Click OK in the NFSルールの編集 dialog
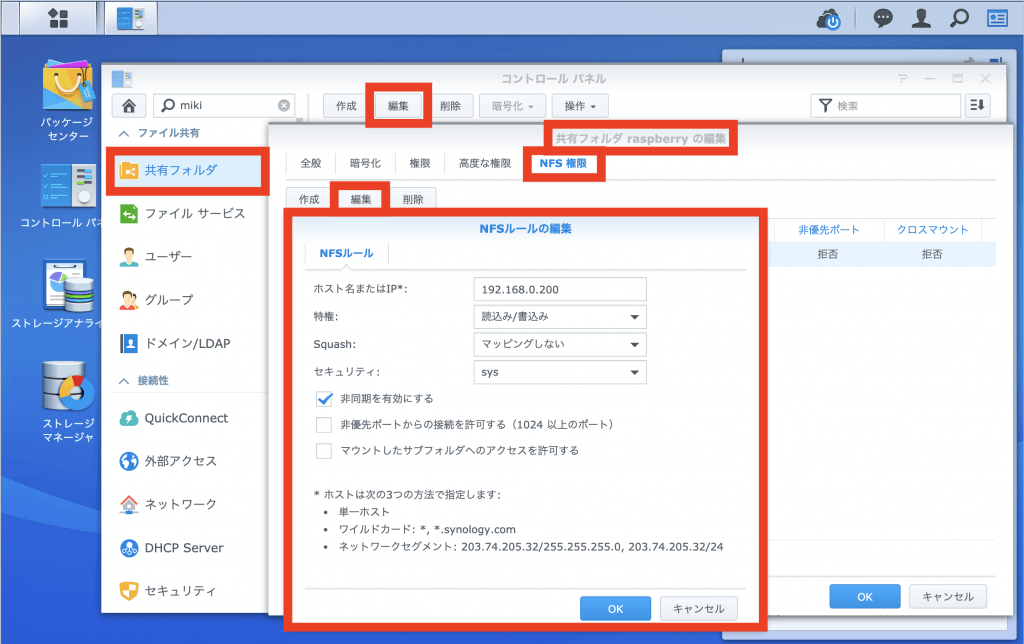 pos(614,608)
